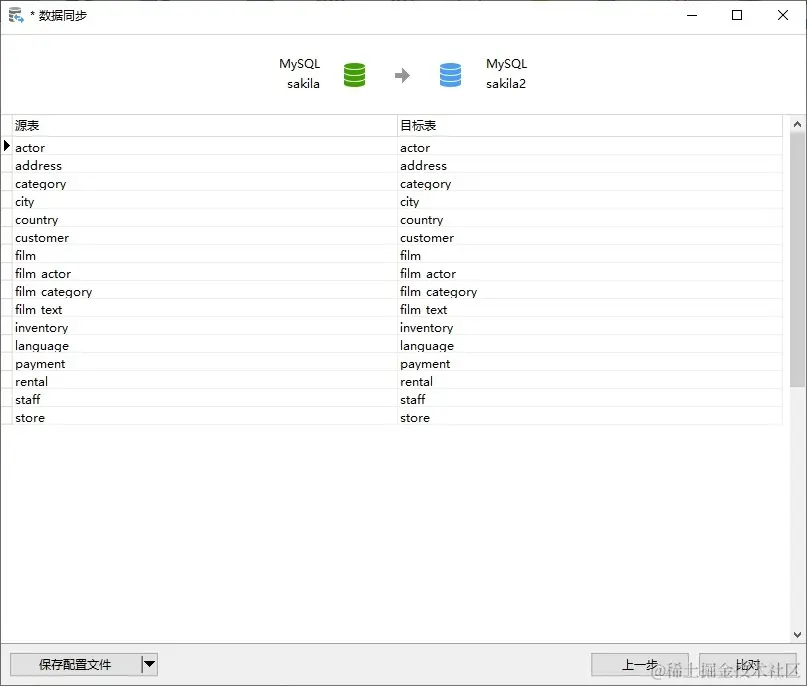Click target table cell actor
The height and width of the screenshot is (686, 807).
(590, 146)
